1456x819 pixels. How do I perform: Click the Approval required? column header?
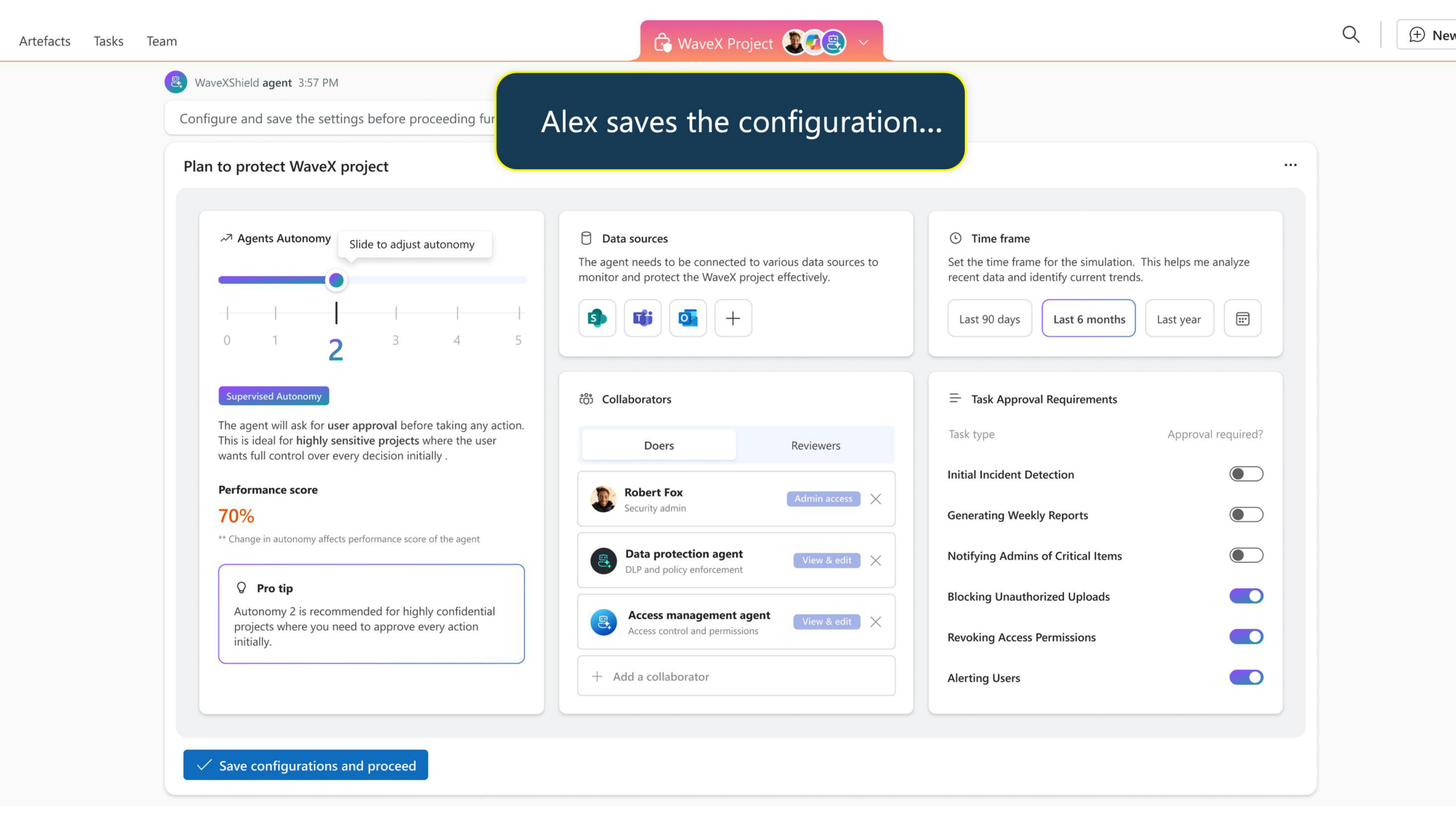pos(1215,434)
